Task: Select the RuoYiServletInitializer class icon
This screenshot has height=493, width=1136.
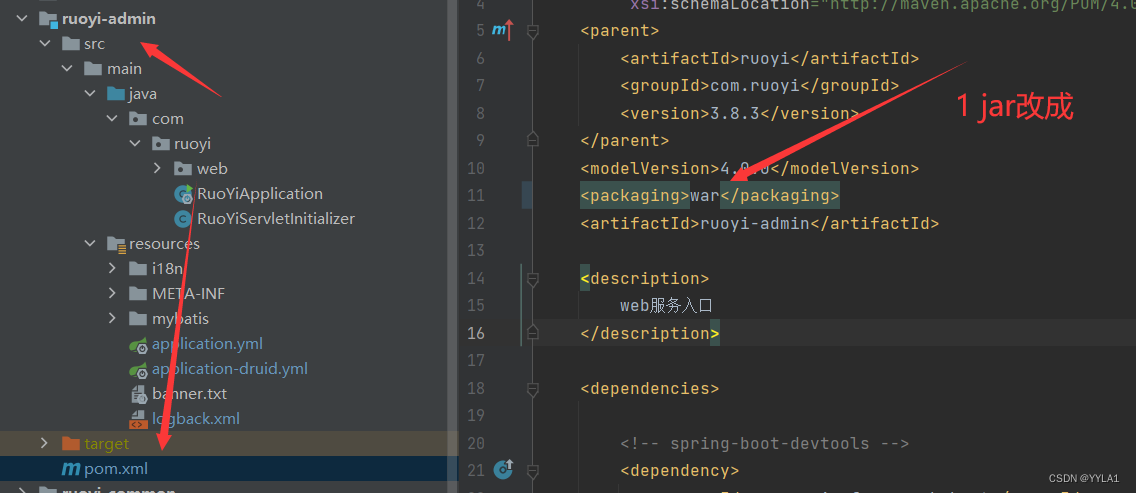Action: 183,219
